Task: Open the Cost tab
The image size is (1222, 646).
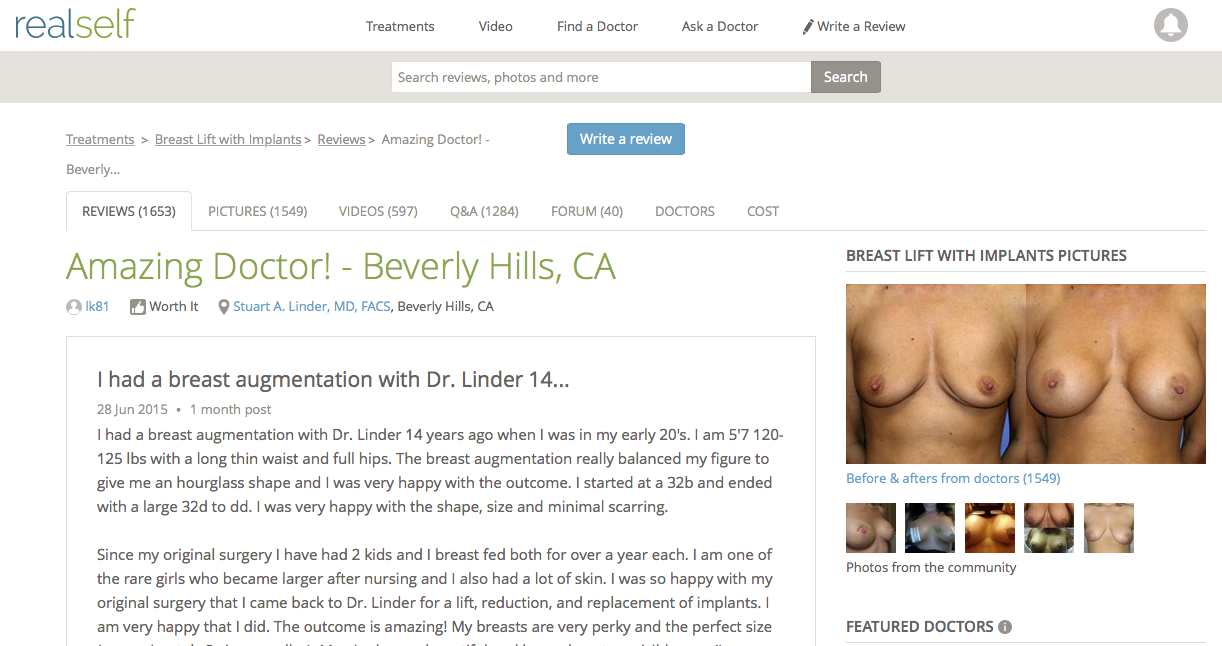Action: pos(763,211)
